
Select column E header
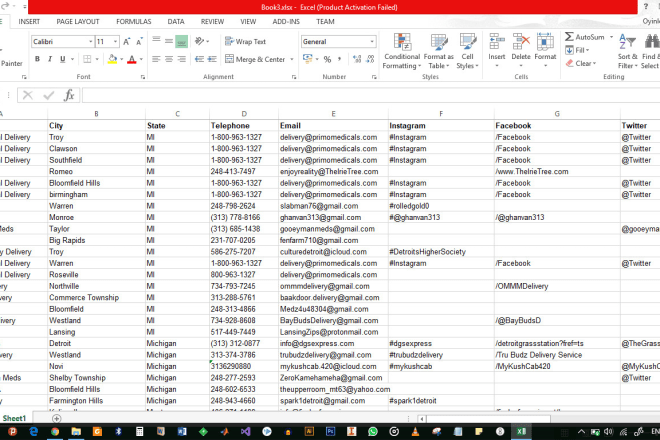(333, 114)
